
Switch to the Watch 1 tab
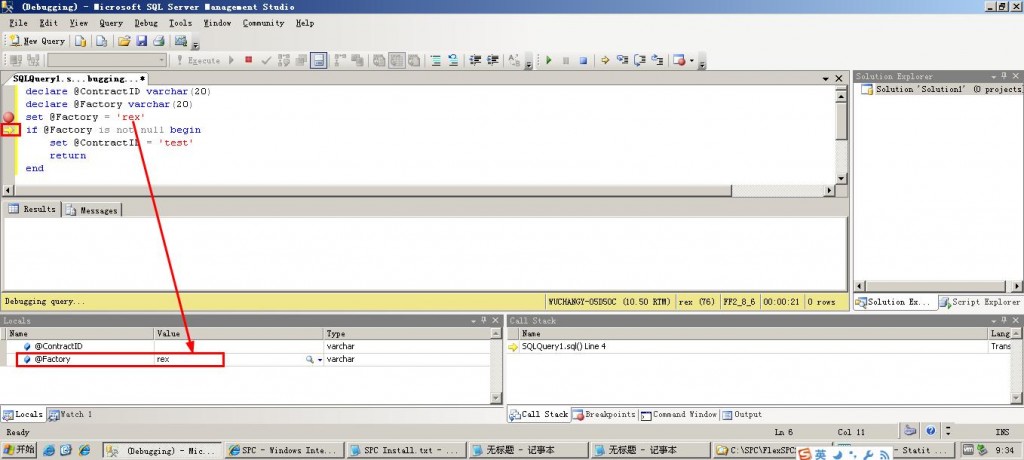coord(70,414)
